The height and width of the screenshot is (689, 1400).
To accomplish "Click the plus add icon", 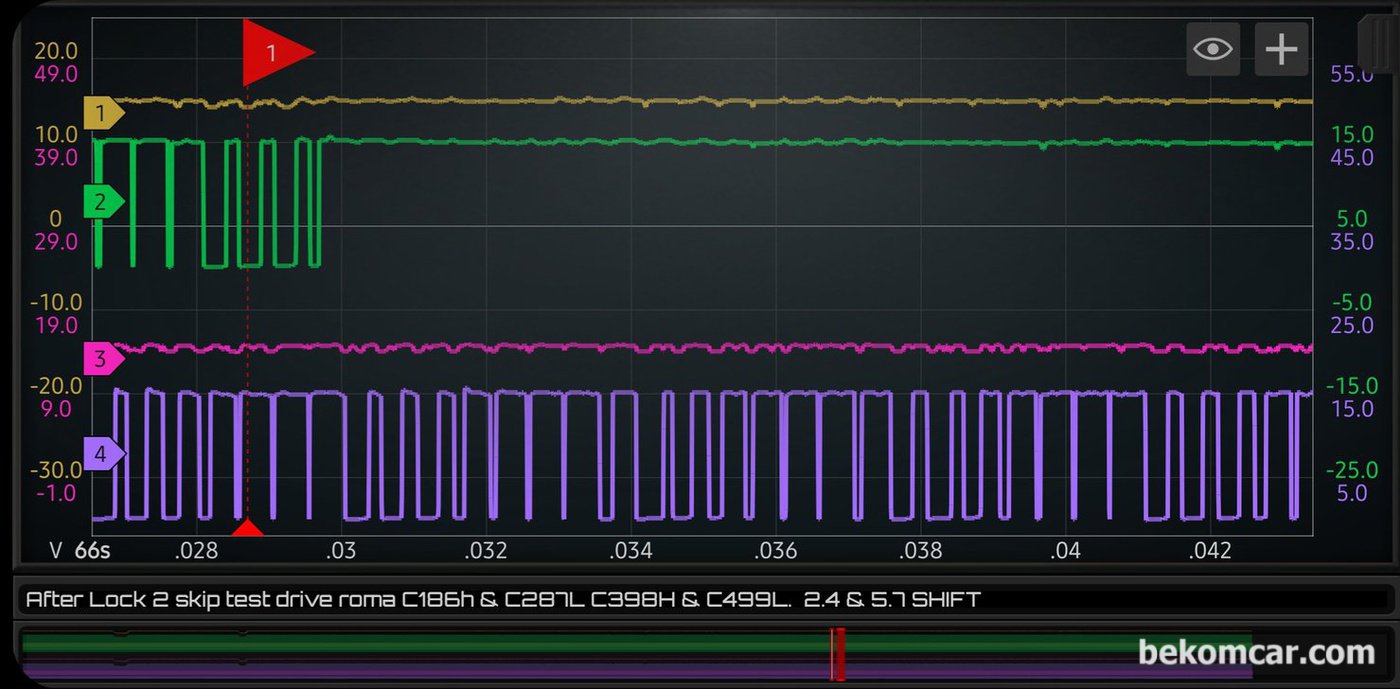I will point(1281,49).
